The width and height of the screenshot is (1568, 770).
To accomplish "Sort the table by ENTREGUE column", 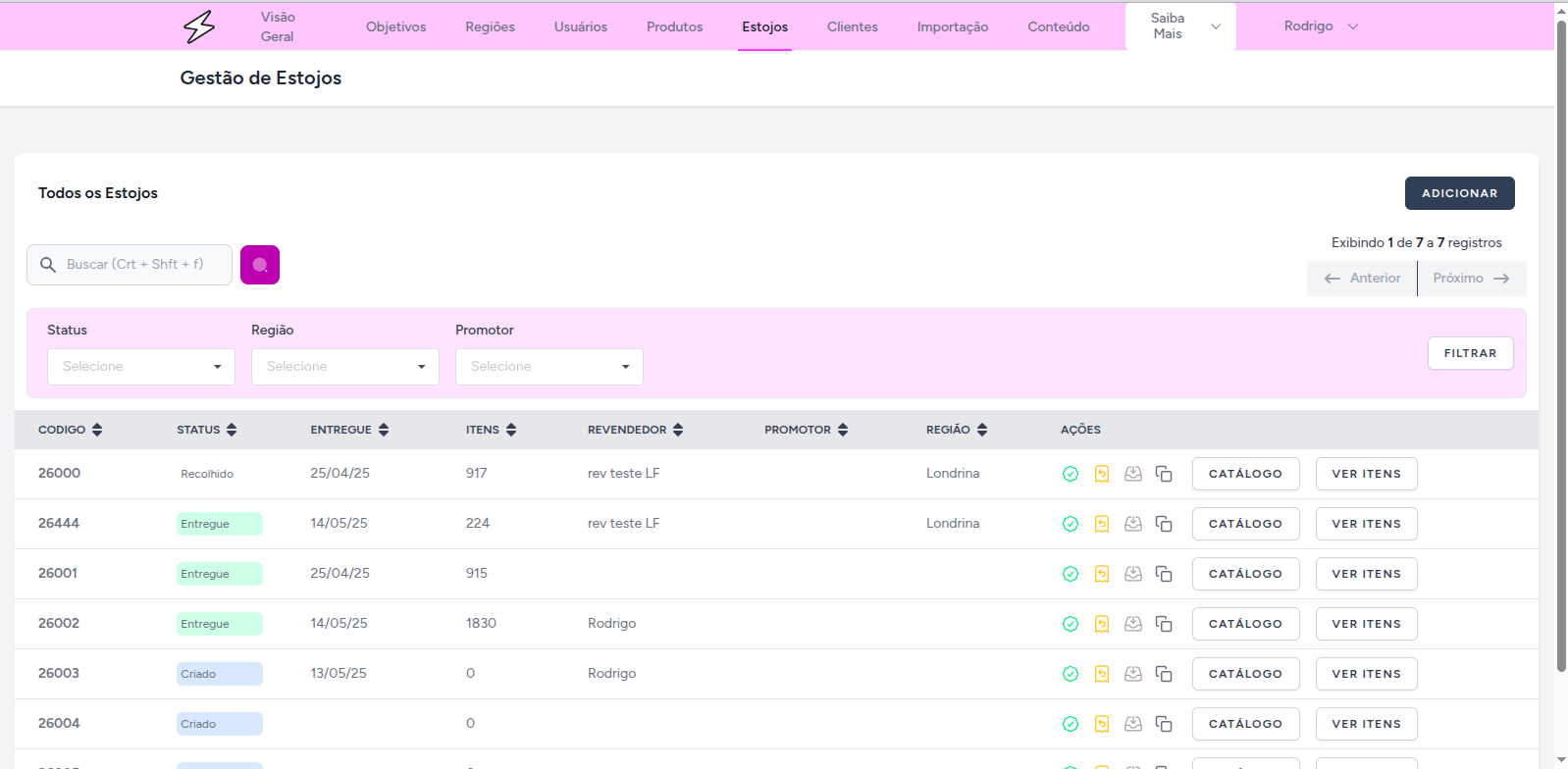I will pyautogui.click(x=350, y=430).
